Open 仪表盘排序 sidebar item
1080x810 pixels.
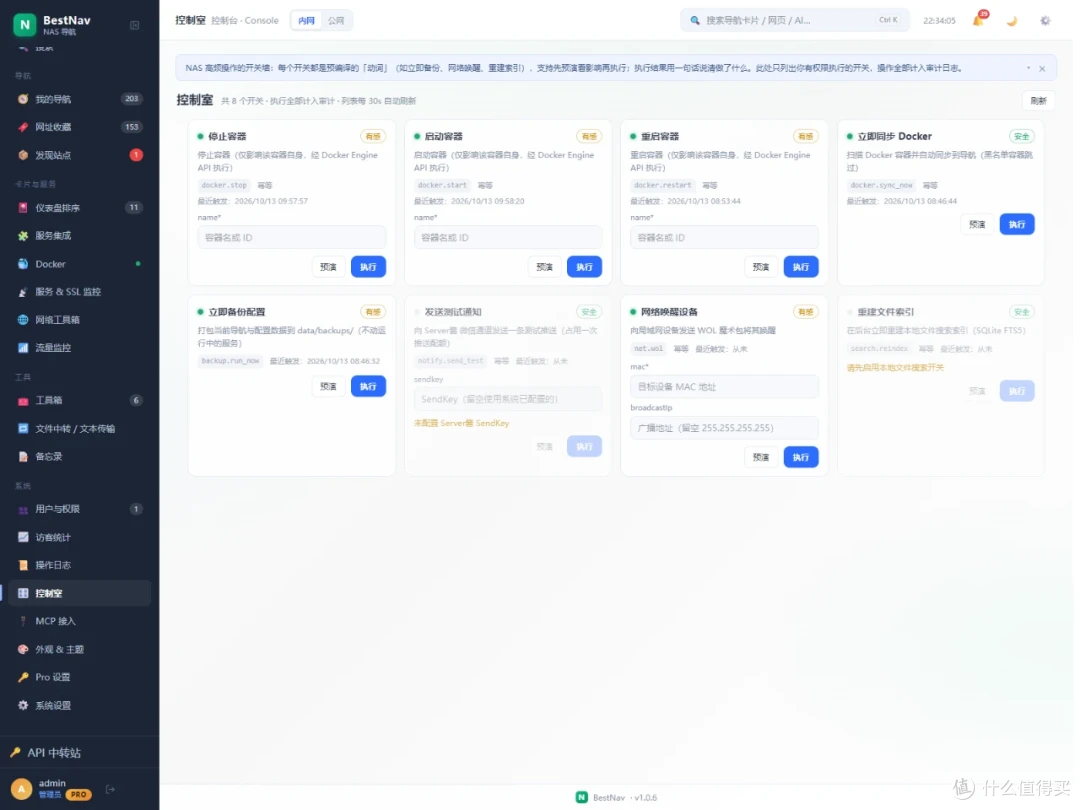tap(80, 207)
